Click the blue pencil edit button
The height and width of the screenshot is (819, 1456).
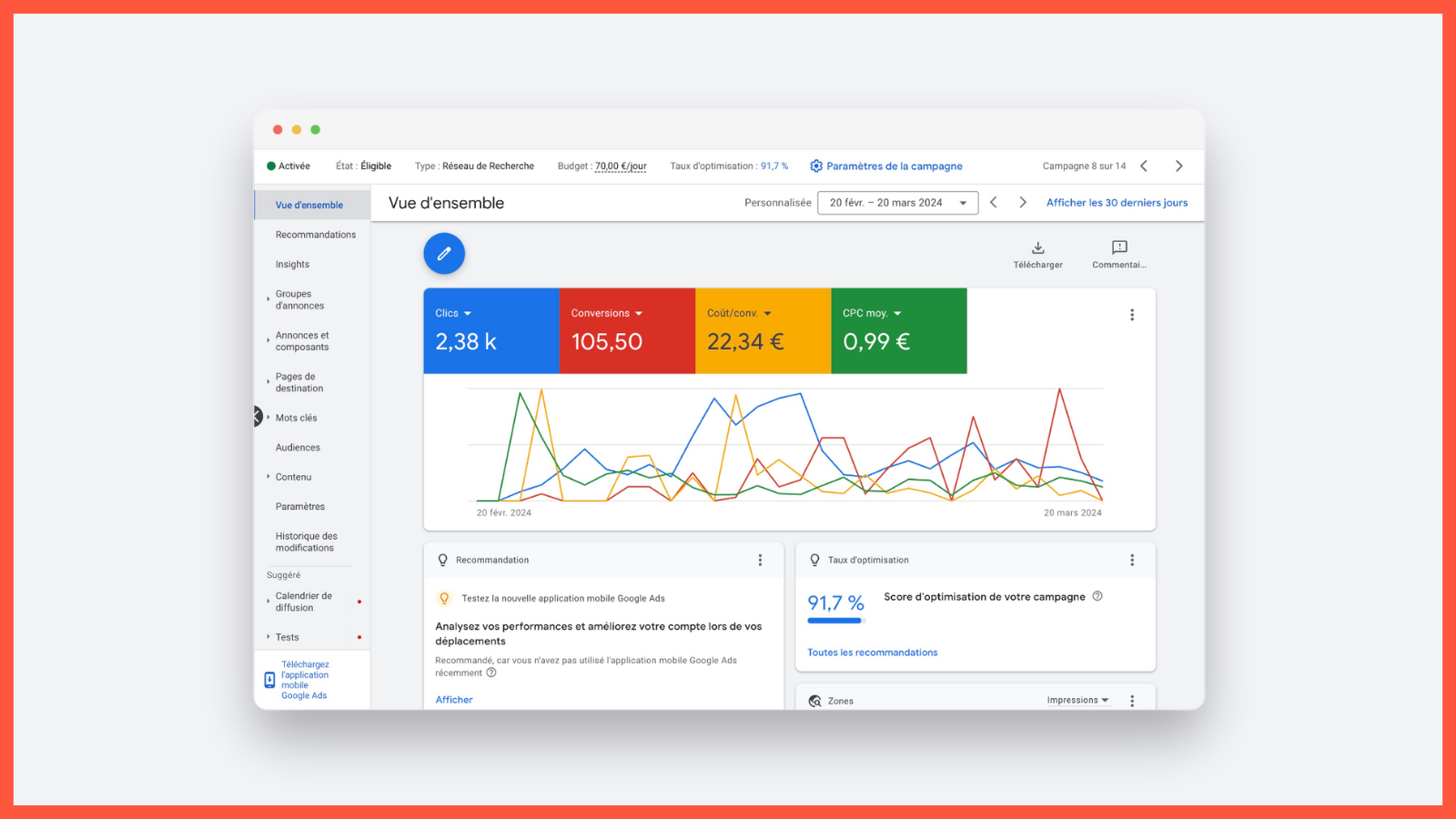(x=444, y=254)
